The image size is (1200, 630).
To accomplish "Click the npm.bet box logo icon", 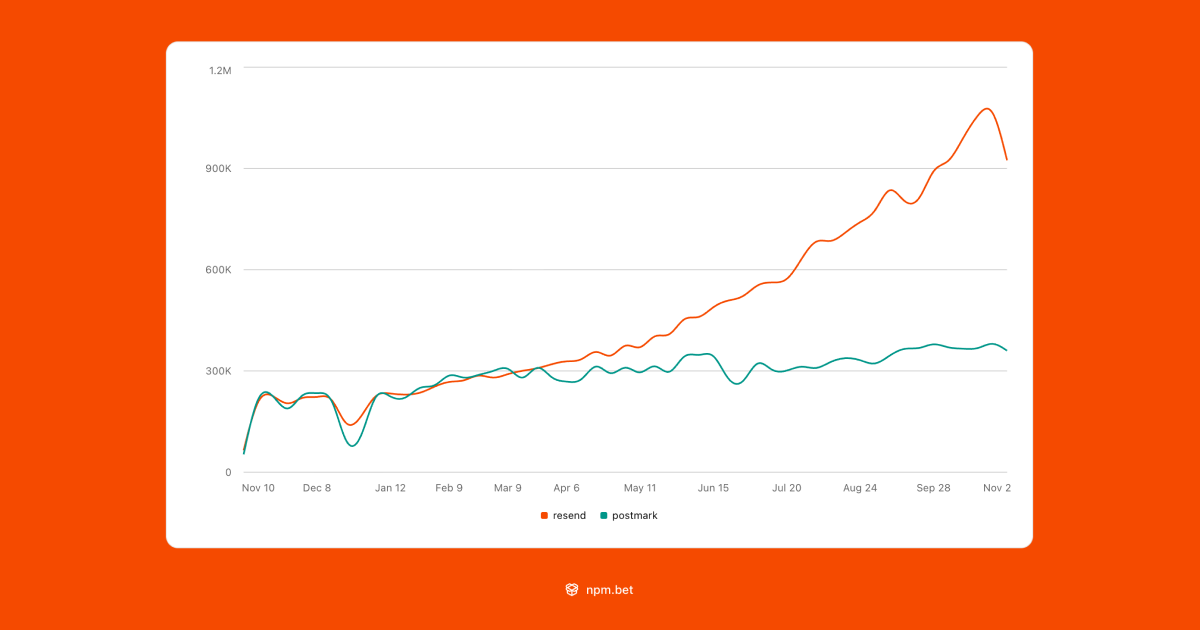I will 572,590.
